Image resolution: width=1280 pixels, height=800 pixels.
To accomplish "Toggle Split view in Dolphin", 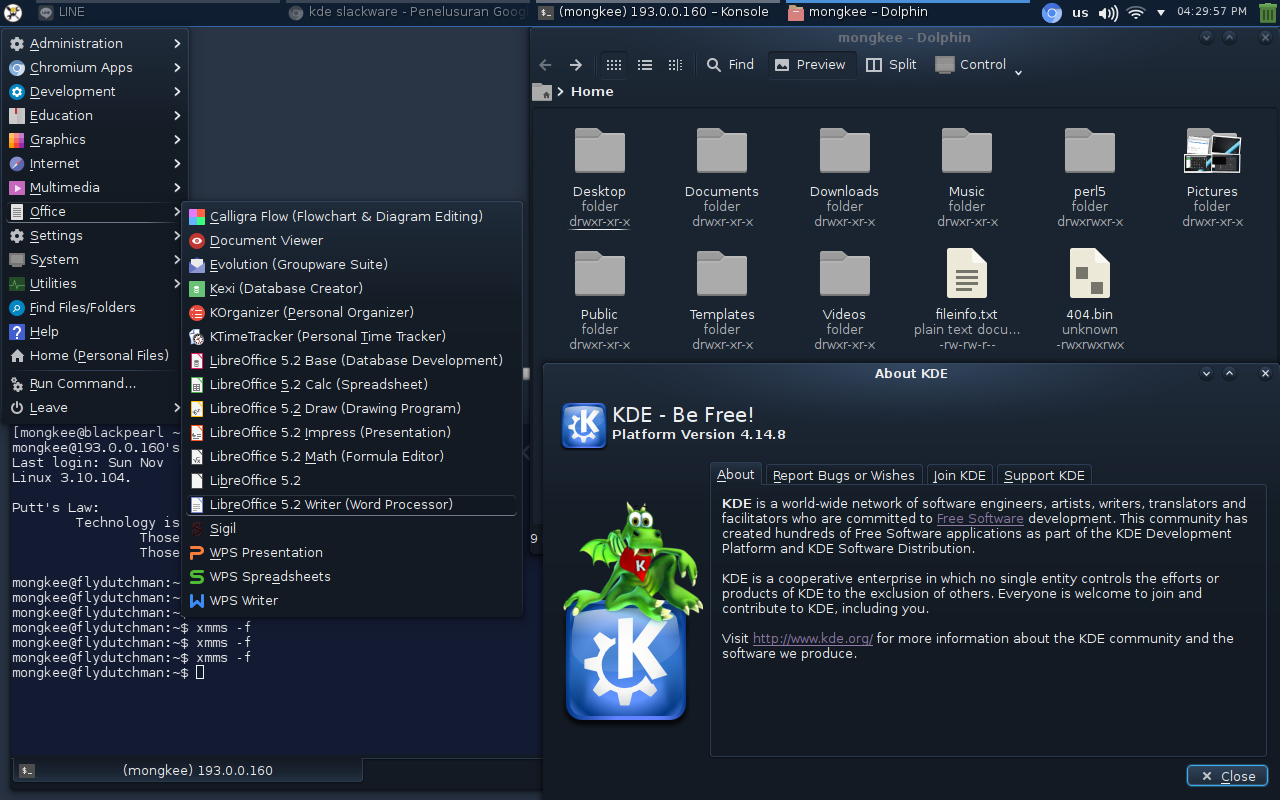I will tap(891, 65).
